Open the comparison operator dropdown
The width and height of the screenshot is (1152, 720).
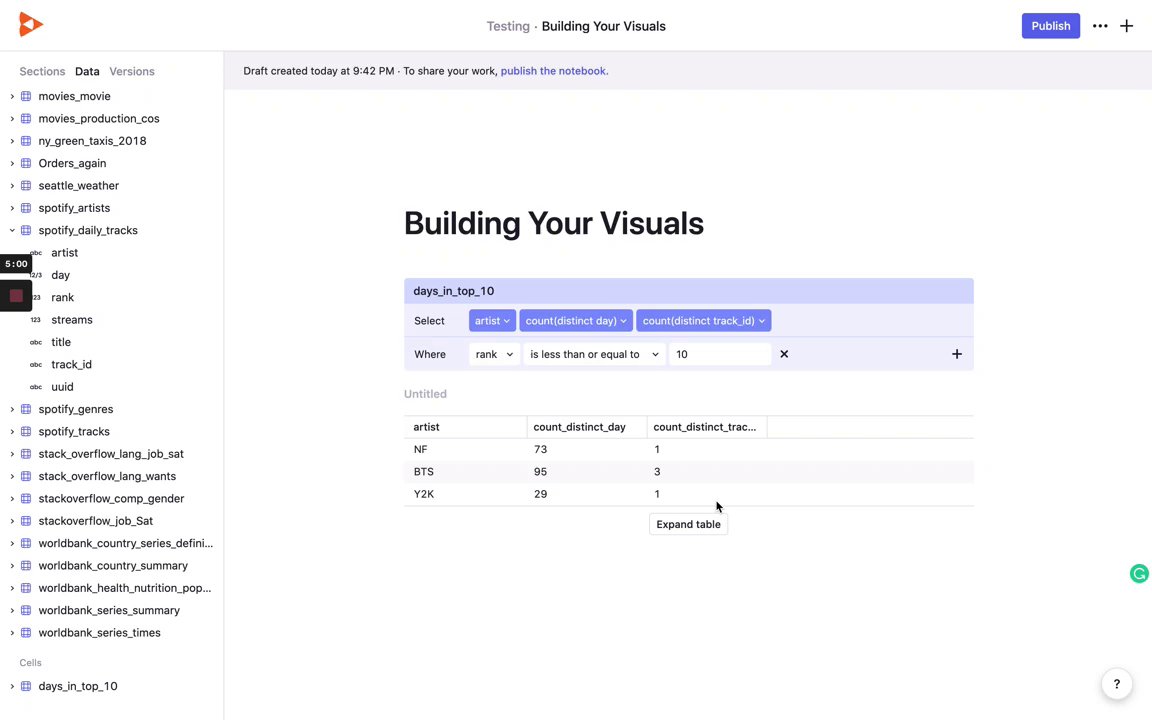pos(595,354)
